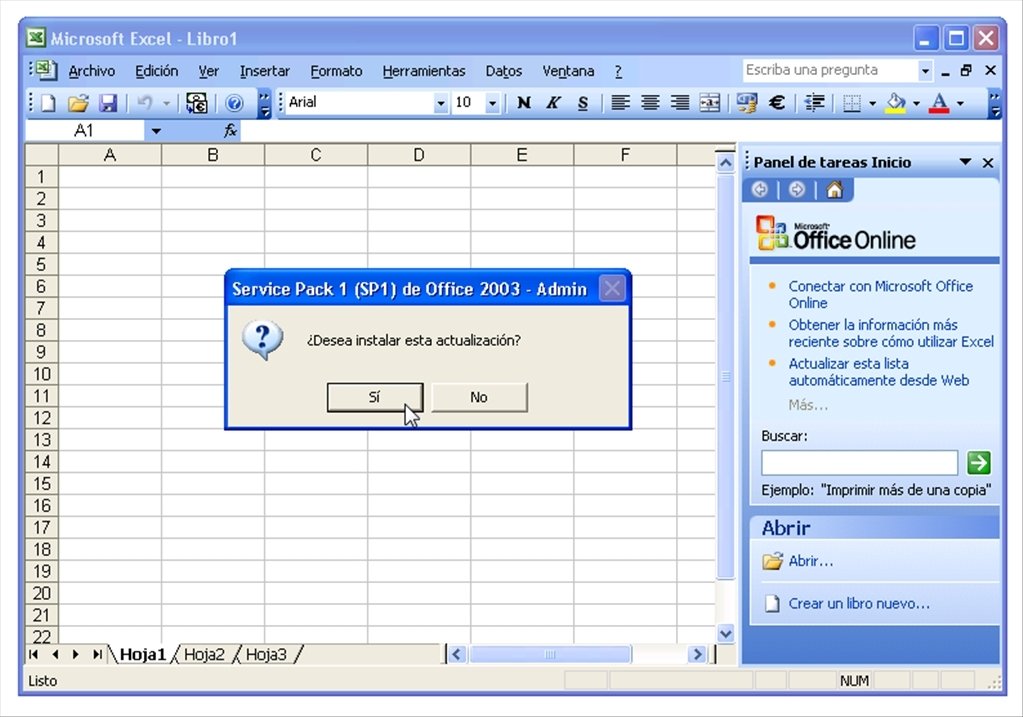Toggle Bold (N) formatting
This screenshot has height=717, width=1023.
[x=523, y=102]
